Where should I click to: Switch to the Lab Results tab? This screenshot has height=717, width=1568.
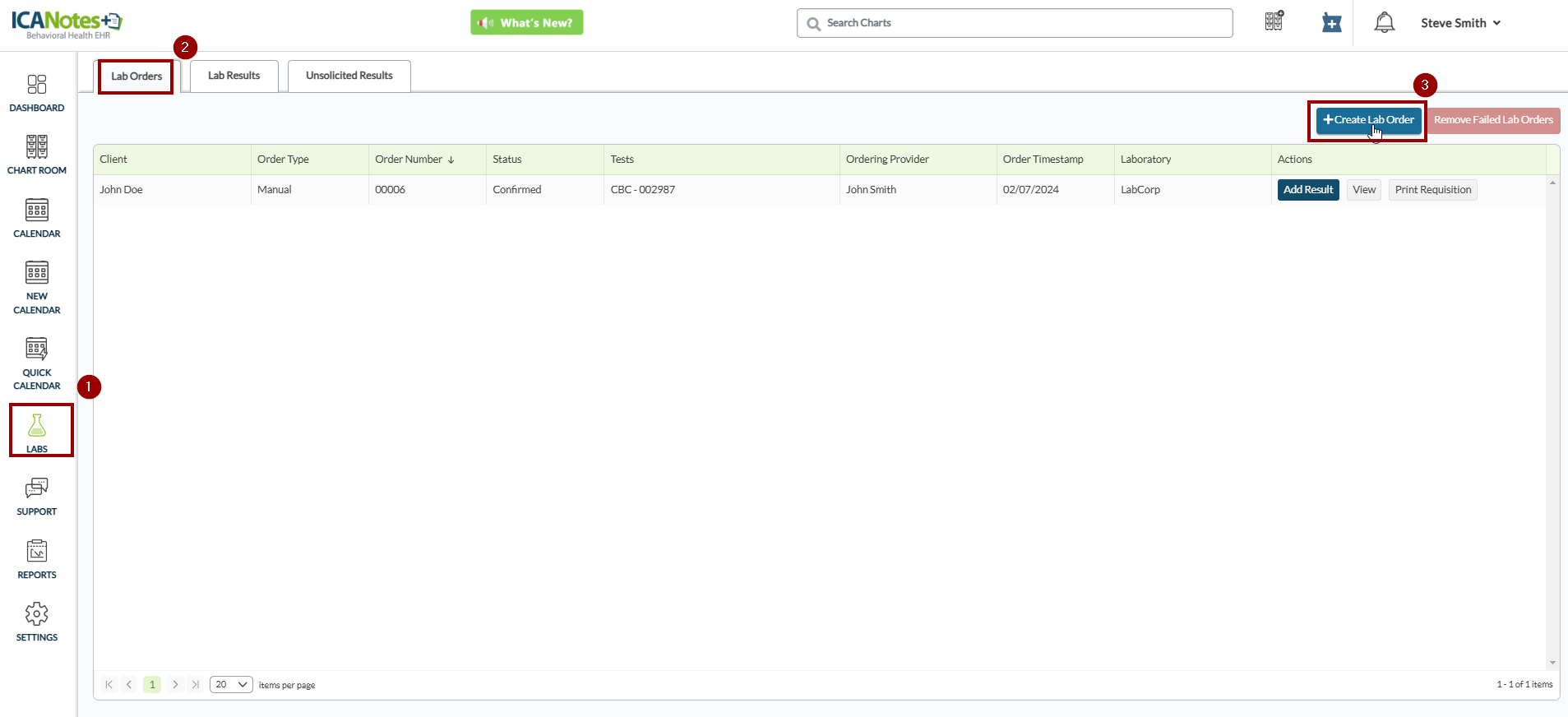234,76
